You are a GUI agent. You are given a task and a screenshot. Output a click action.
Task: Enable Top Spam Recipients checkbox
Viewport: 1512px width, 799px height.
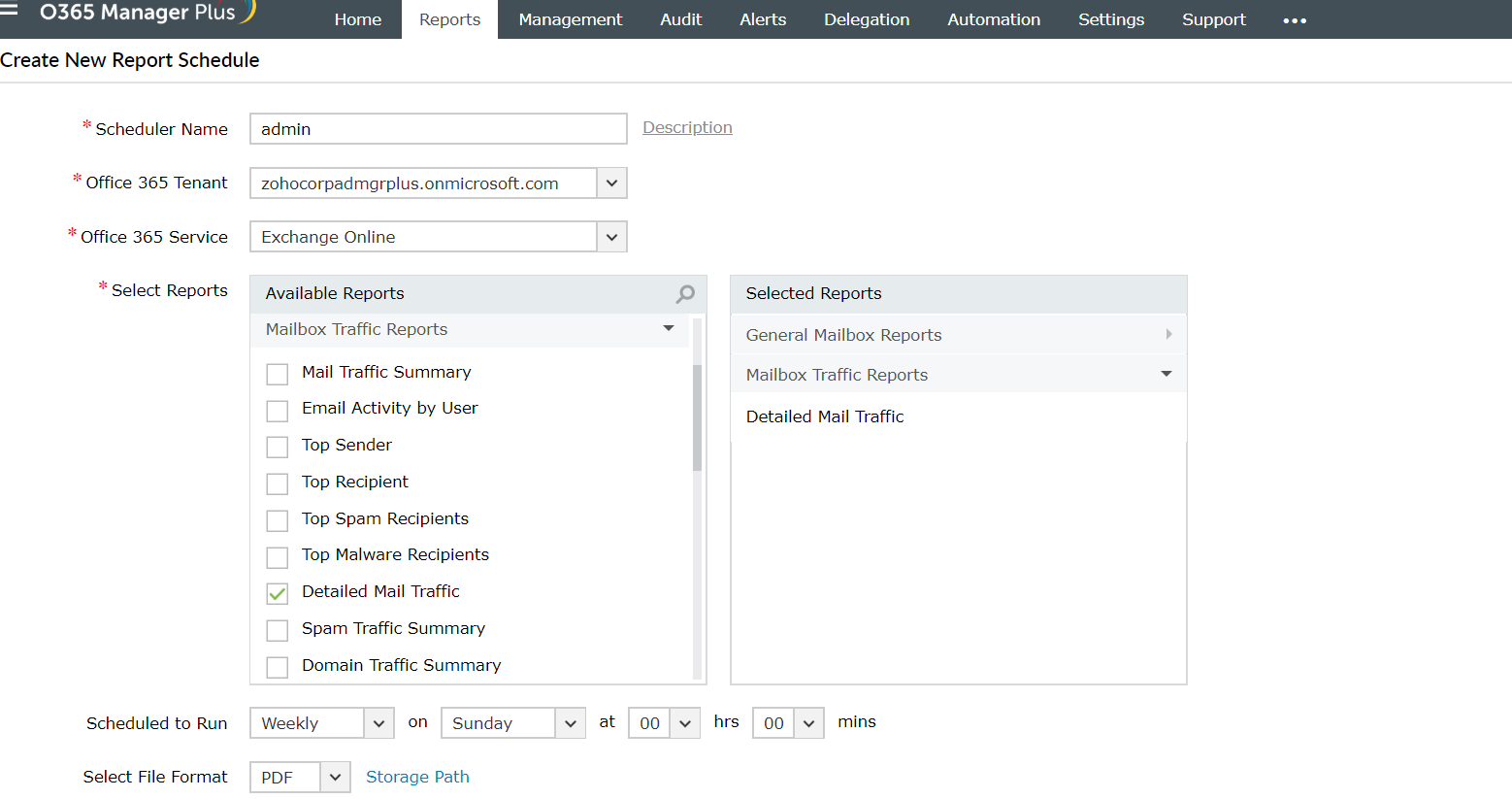278,520
